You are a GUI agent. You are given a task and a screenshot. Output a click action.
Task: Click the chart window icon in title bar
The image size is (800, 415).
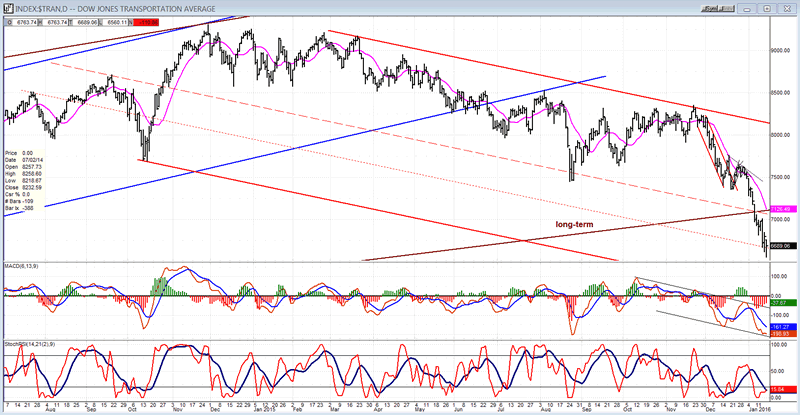[8, 8]
